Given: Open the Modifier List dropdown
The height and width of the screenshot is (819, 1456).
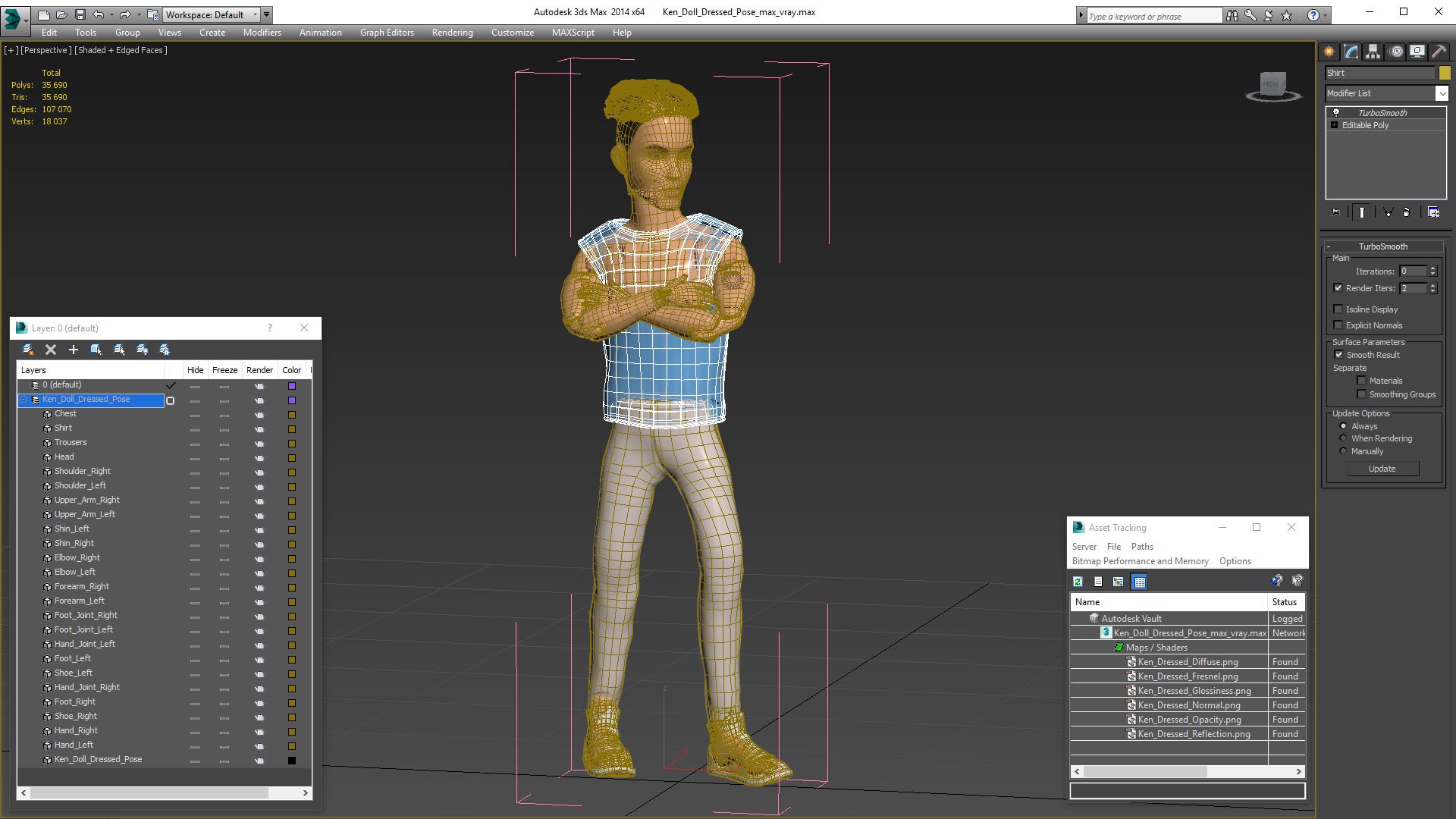Looking at the screenshot, I should pyautogui.click(x=1442, y=93).
